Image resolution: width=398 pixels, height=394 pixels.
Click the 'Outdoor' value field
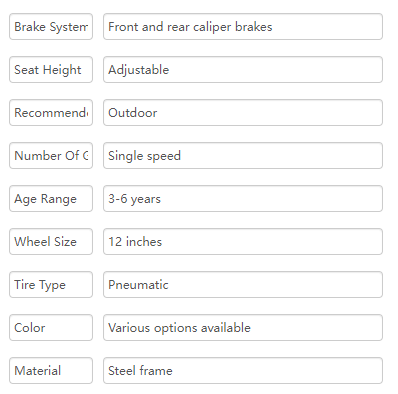243,113
